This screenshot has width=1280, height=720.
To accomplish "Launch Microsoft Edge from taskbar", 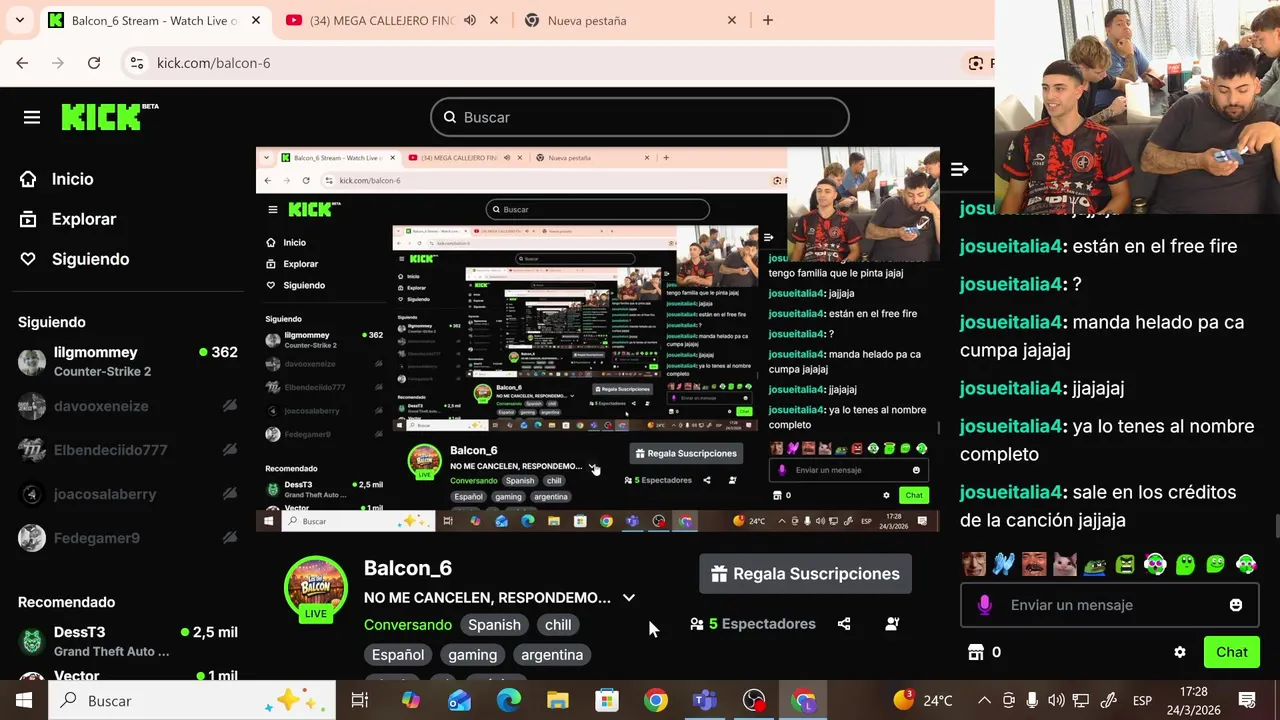I will pos(509,701).
